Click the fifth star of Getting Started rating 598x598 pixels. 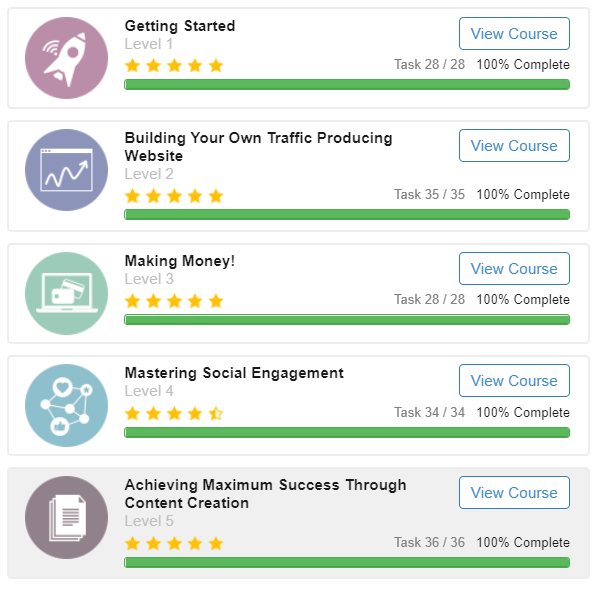[216, 65]
